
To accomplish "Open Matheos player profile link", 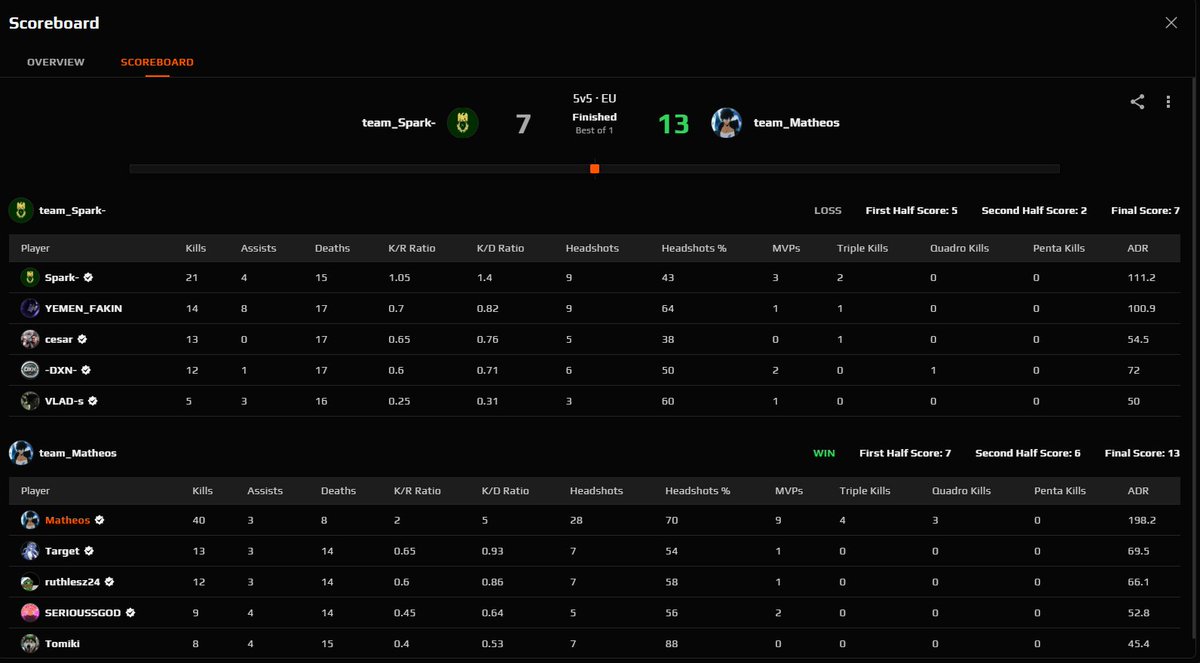I will (x=67, y=520).
